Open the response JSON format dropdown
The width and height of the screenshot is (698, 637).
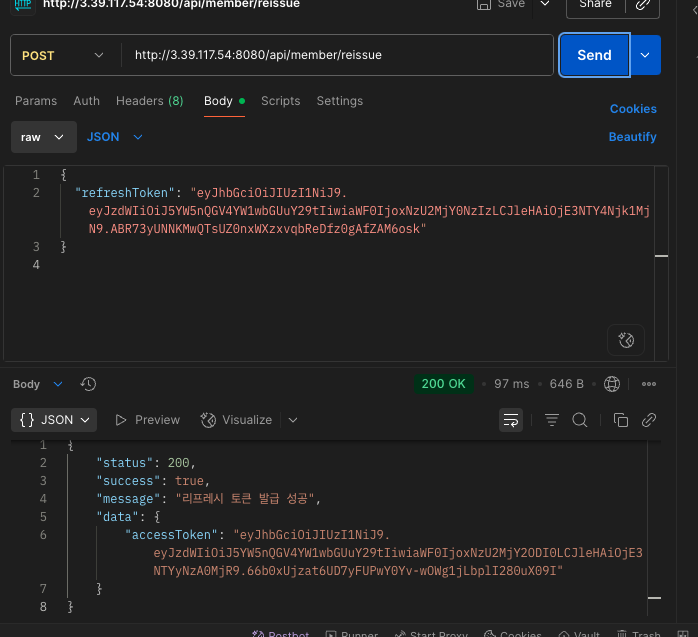point(54,420)
